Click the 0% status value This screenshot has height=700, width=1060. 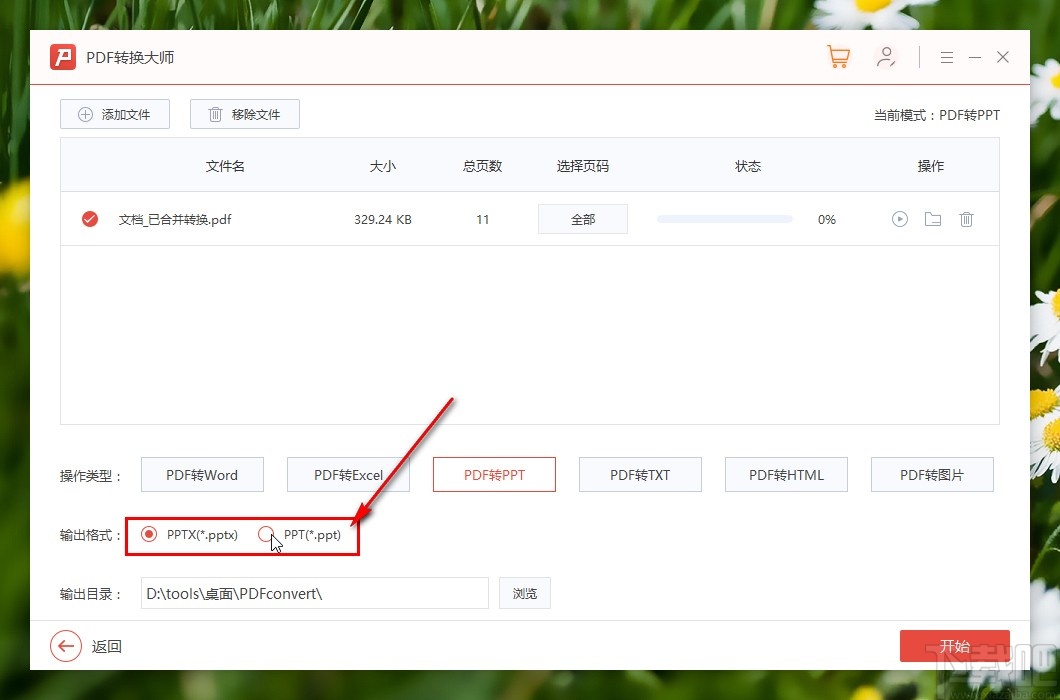(x=827, y=219)
